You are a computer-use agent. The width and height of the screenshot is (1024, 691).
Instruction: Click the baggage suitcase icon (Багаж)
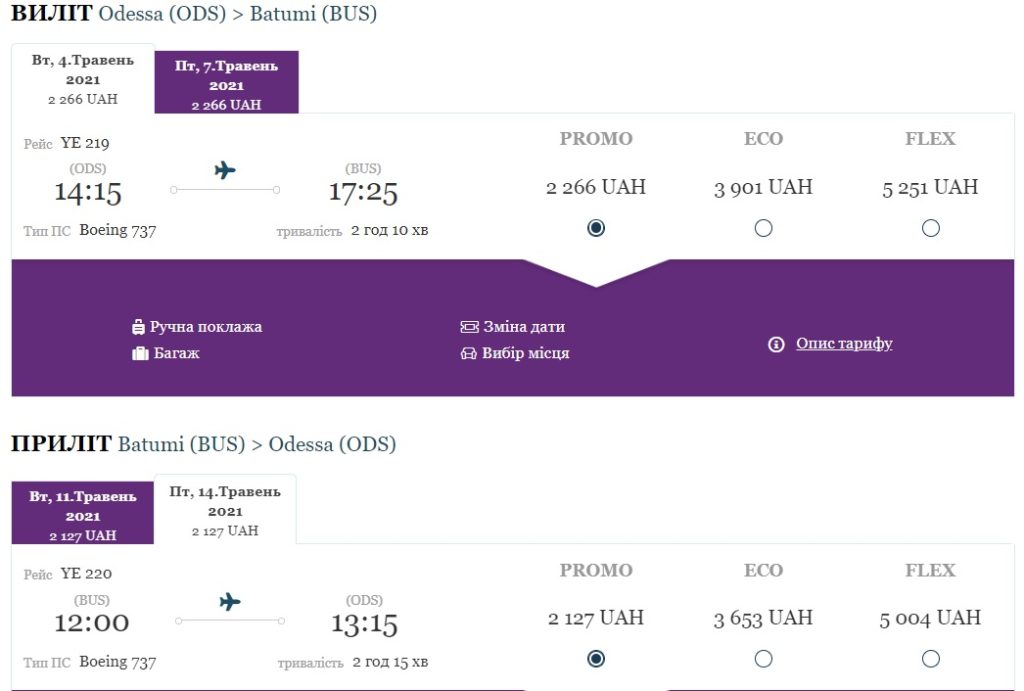tap(140, 353)
